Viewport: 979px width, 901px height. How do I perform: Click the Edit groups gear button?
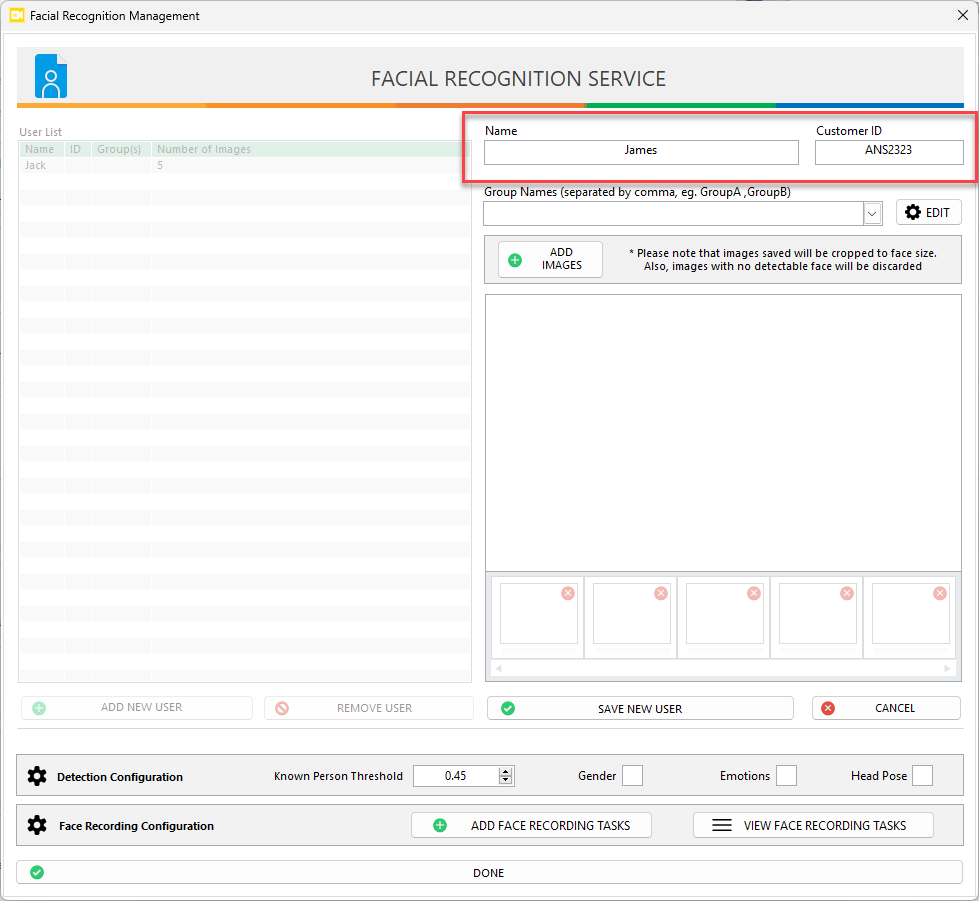[x=928, y=213]
